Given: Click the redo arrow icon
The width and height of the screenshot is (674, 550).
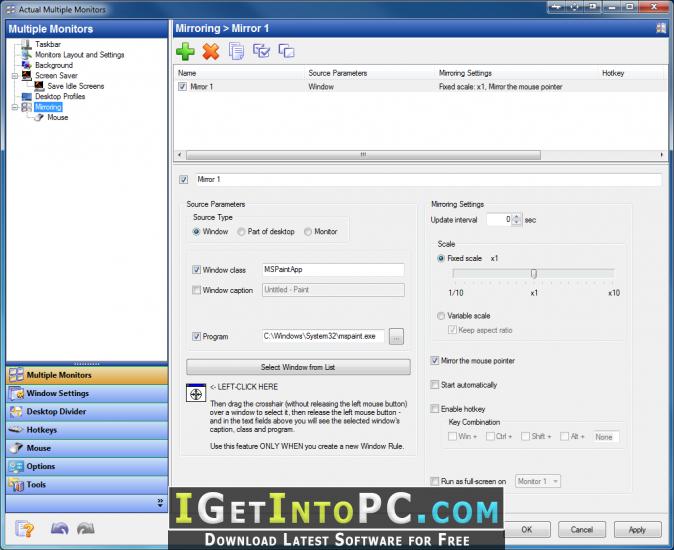Looking at the screenshot, I should coord(86,529).
